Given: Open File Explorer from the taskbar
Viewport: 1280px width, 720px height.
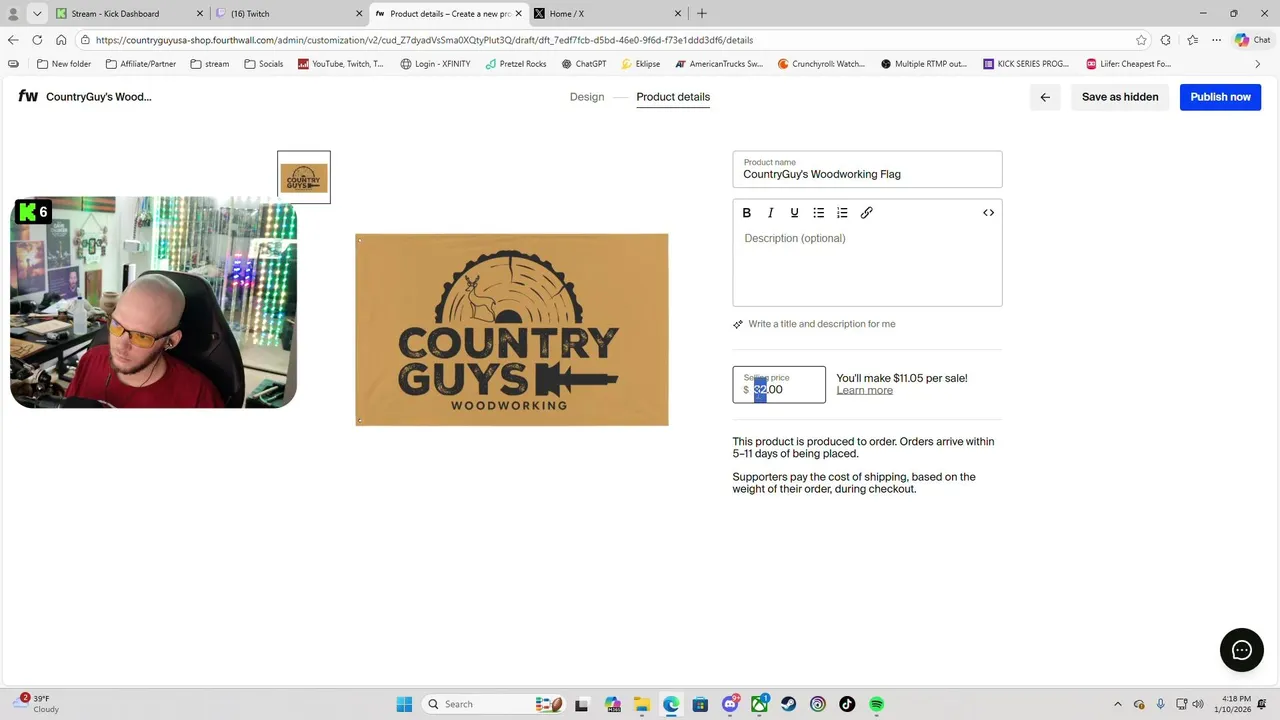Looking at the screenshot, I should [641, 704].
